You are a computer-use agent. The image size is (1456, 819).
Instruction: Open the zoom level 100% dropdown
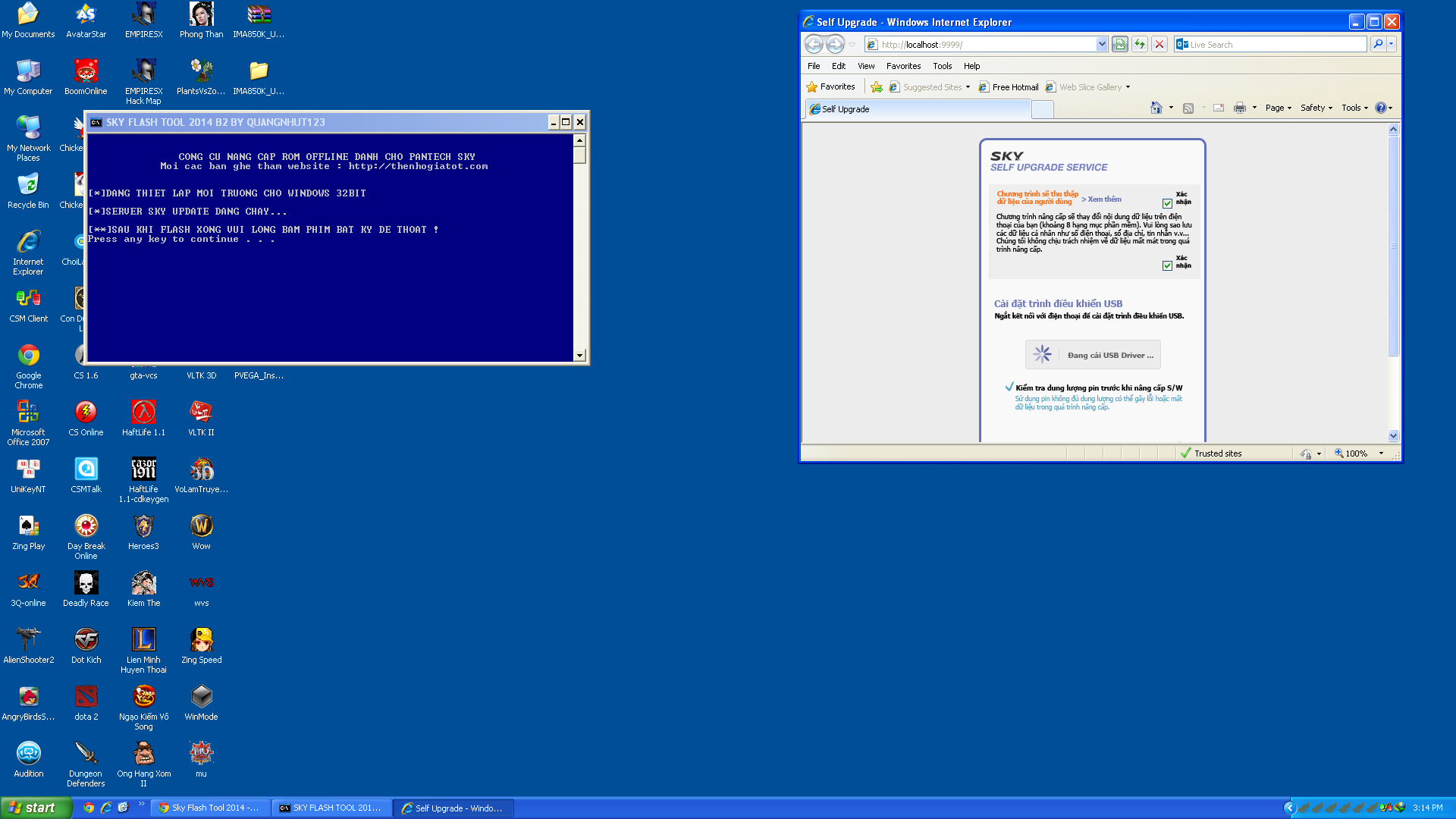click(x=1381, y=453)
